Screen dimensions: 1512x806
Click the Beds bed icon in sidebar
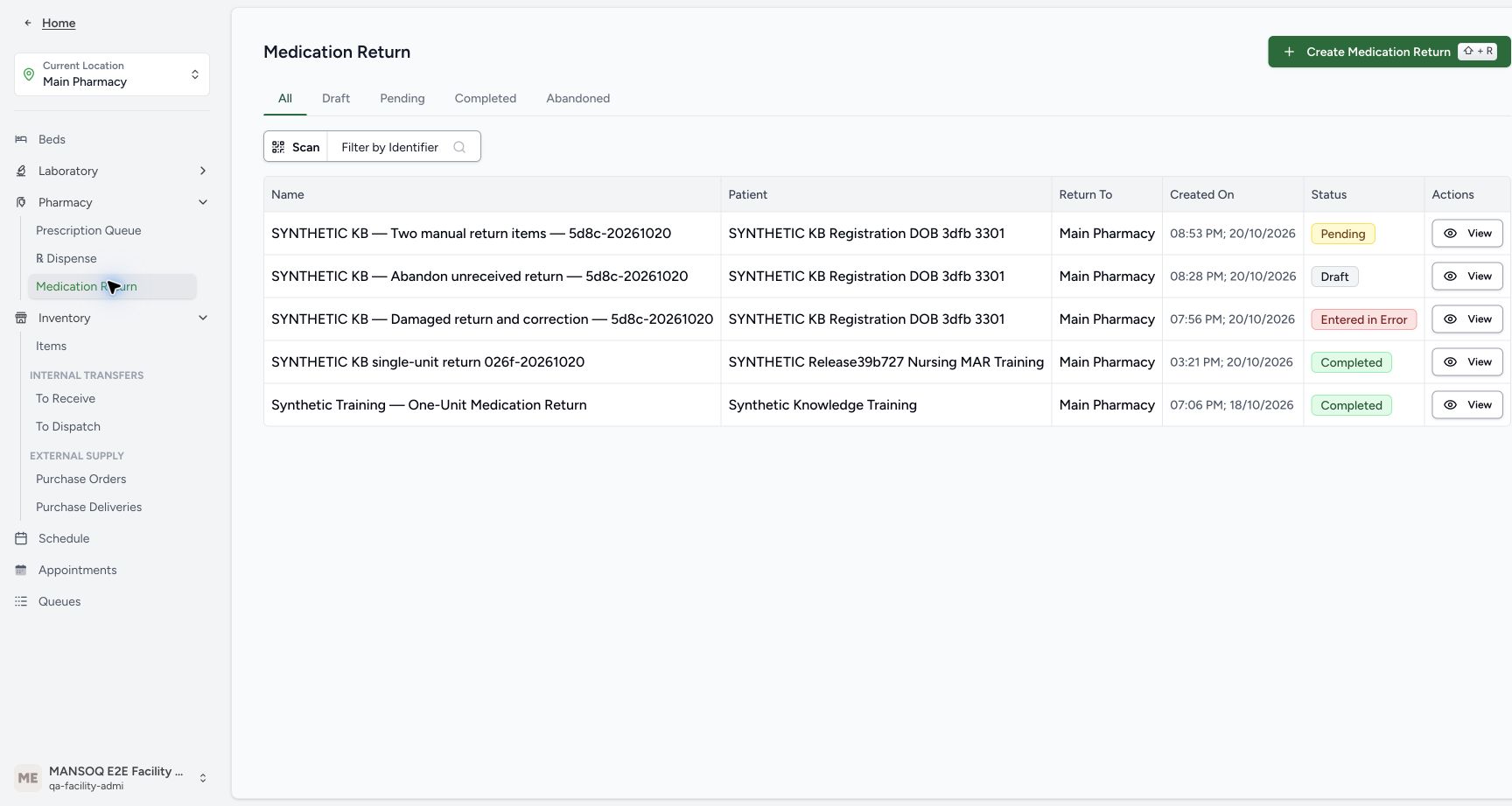[21, 139]
